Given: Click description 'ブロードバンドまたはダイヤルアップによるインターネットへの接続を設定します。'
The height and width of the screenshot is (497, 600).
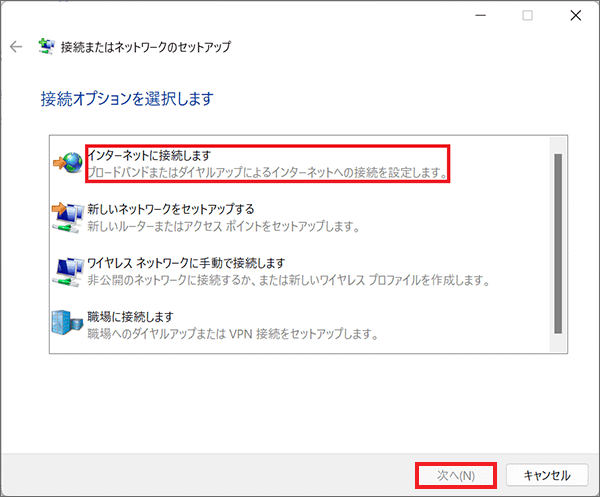Looking at the screenshot, I should coord(267,173).
